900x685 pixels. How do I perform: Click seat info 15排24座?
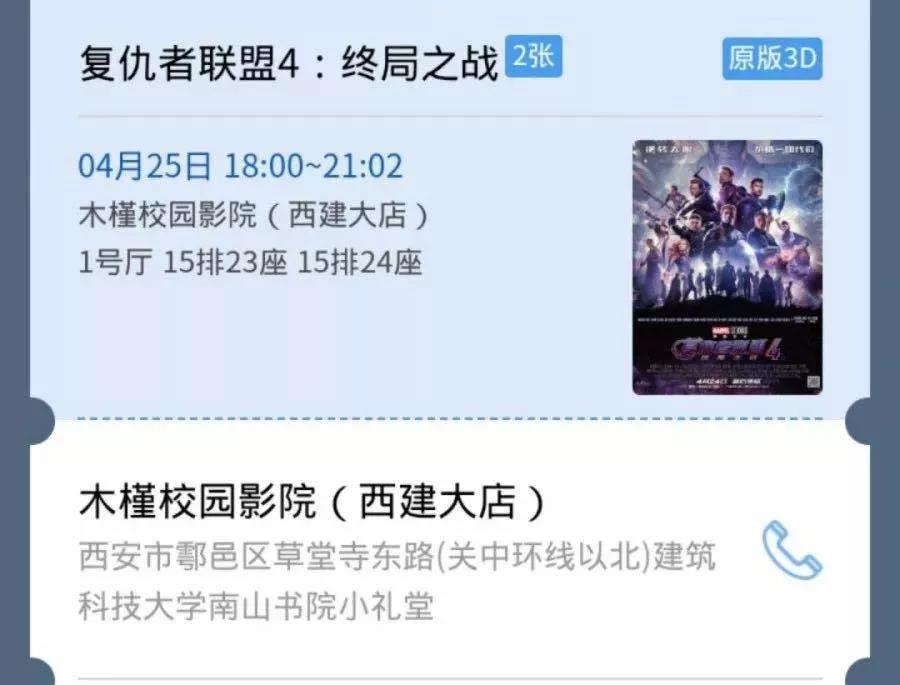click(359, 262)
